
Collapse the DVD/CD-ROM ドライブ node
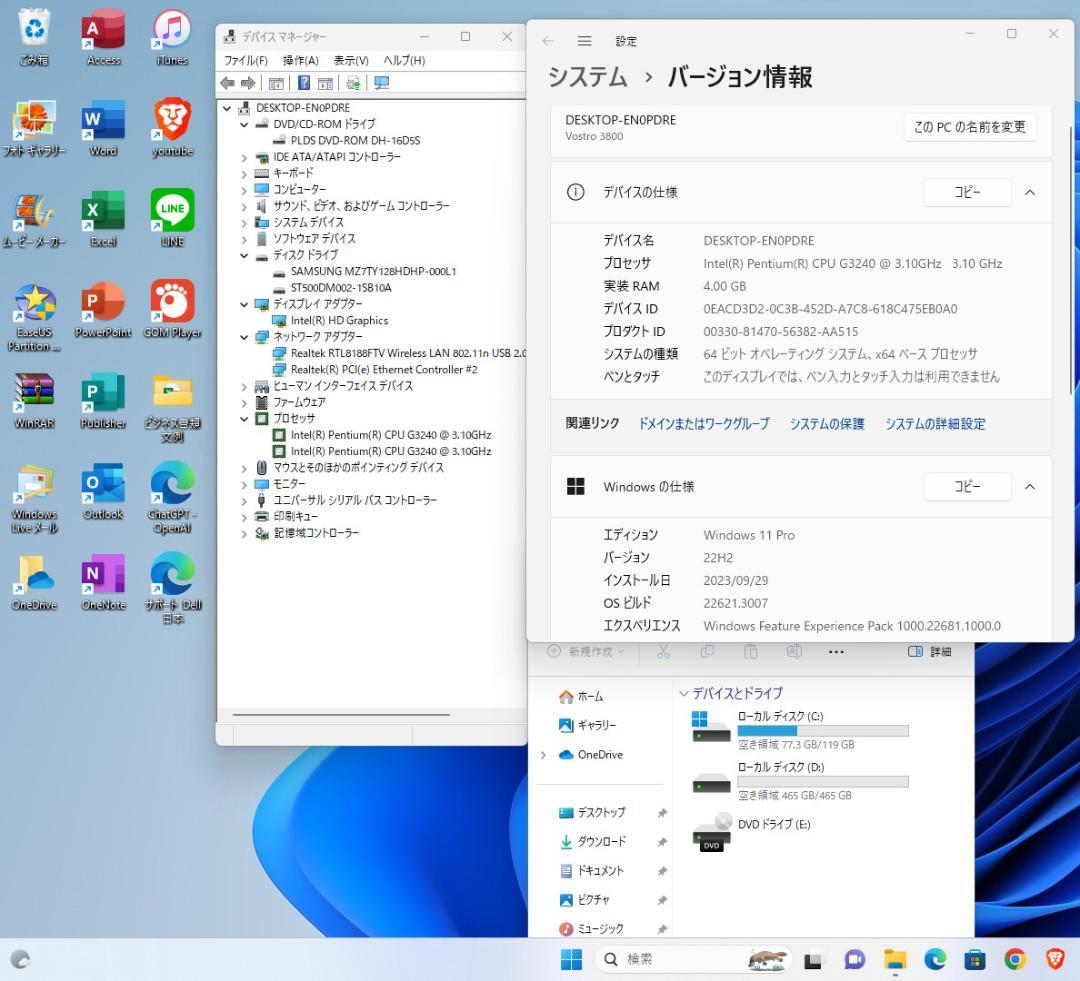[x=243, y=124]
